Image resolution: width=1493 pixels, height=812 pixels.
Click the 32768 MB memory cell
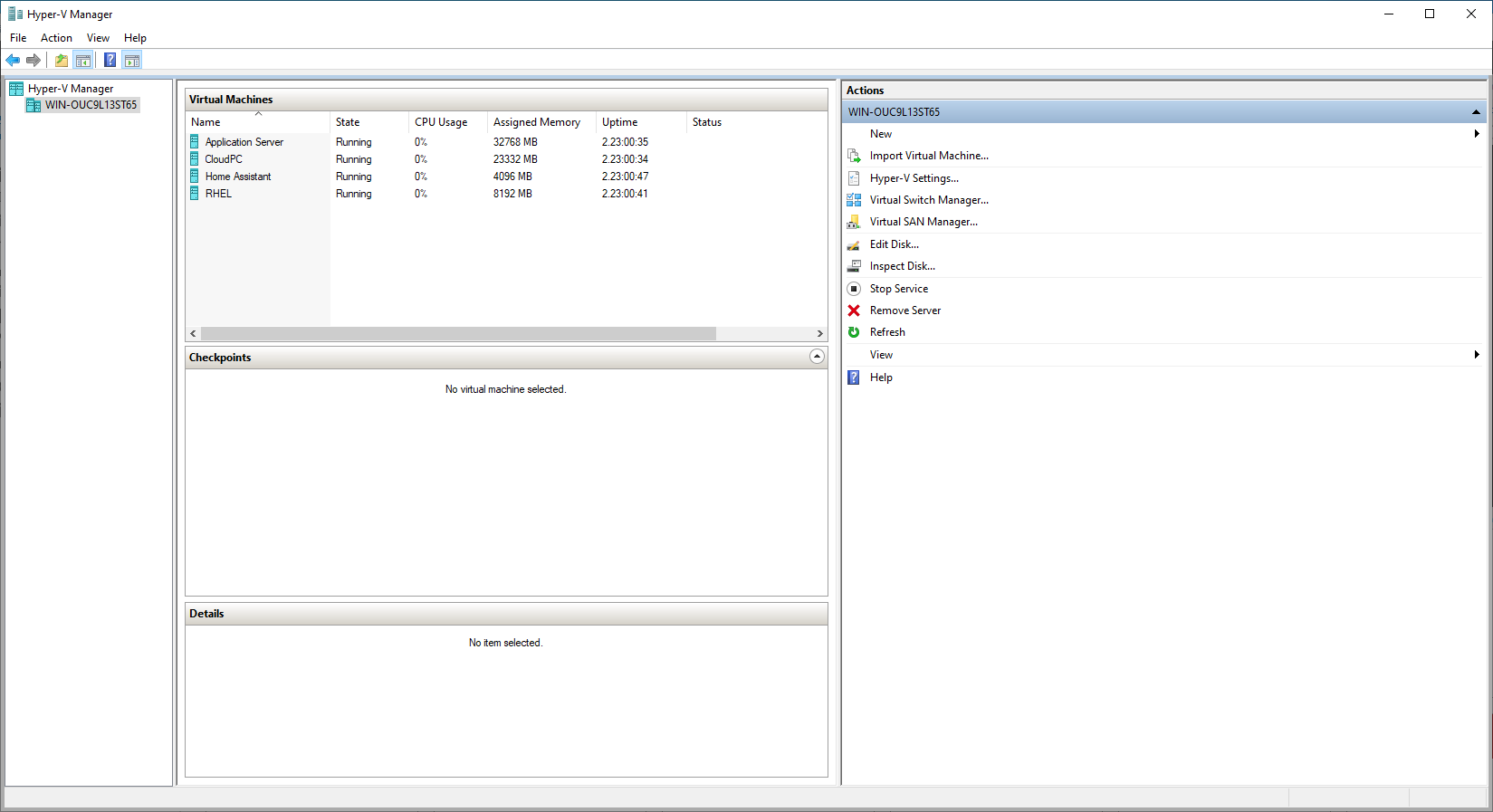click(515, 142)
